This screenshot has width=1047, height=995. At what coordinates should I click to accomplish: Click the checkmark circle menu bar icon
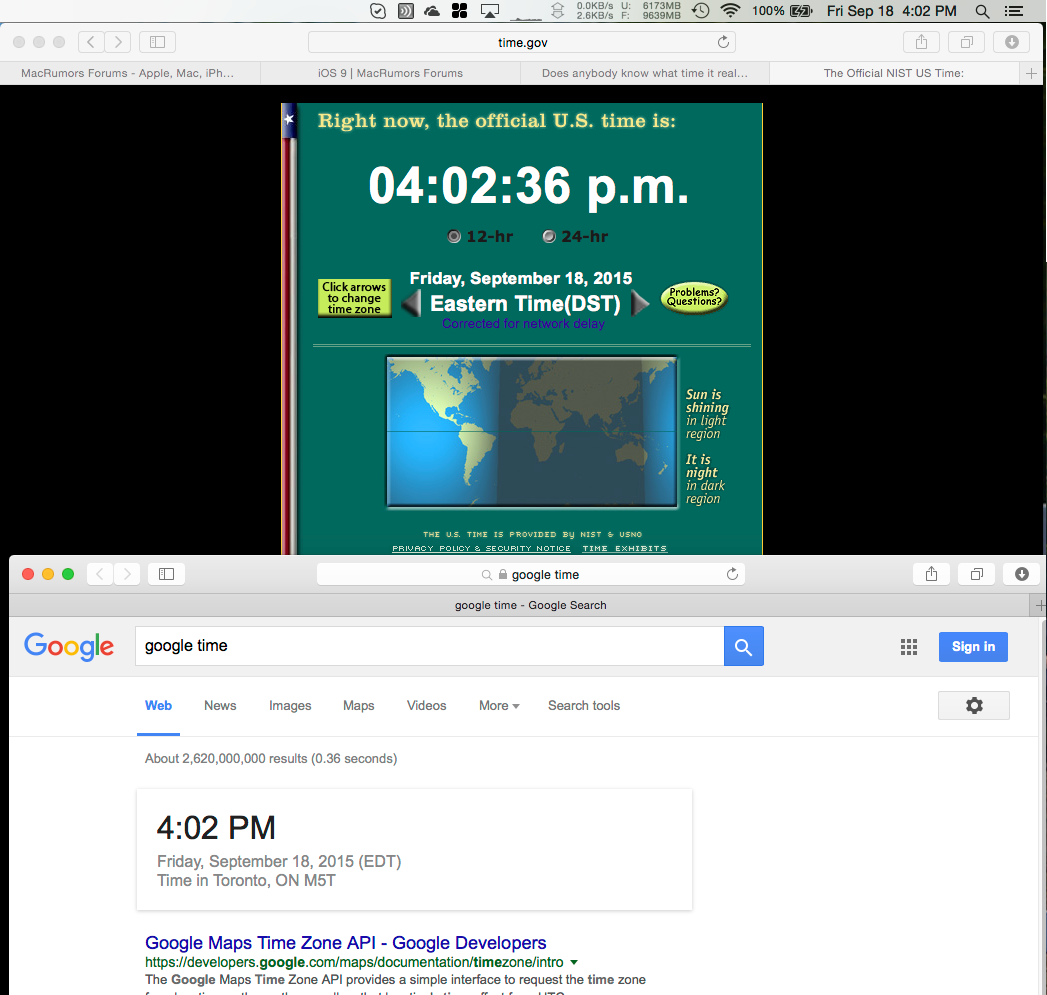pos(378,11)
